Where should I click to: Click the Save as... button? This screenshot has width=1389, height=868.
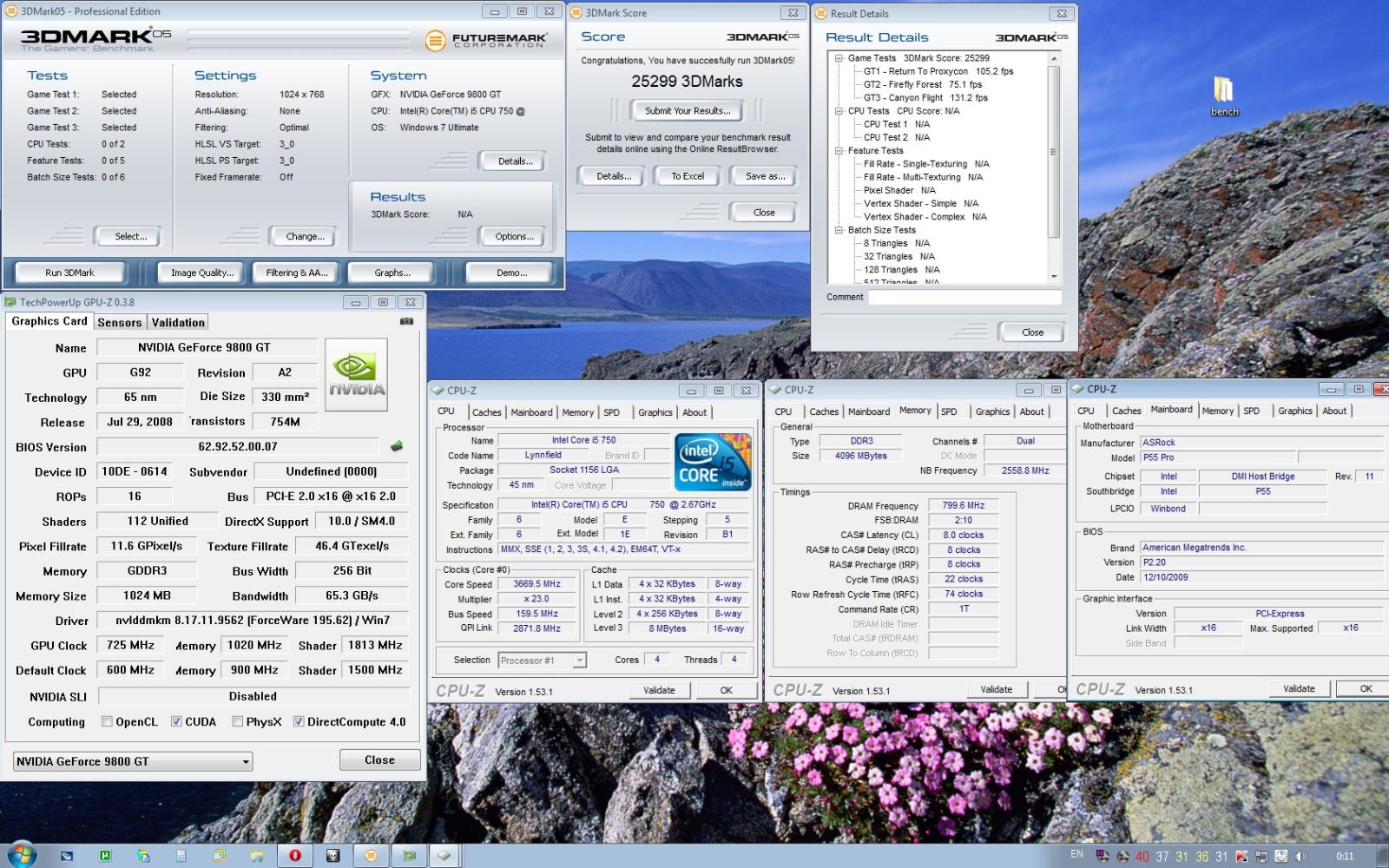pyautogui.click(x=765, y=176)
